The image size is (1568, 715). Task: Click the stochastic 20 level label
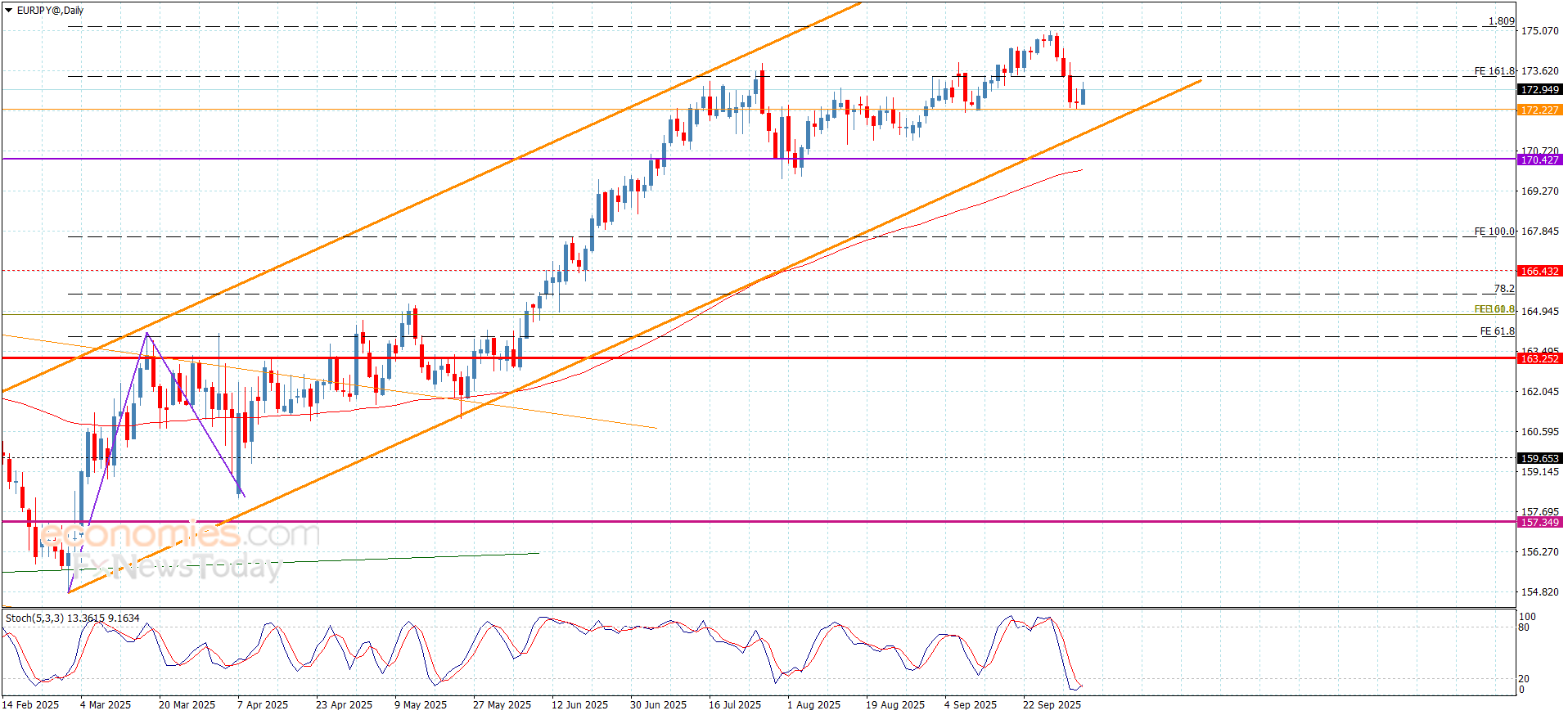(1524, 679)
